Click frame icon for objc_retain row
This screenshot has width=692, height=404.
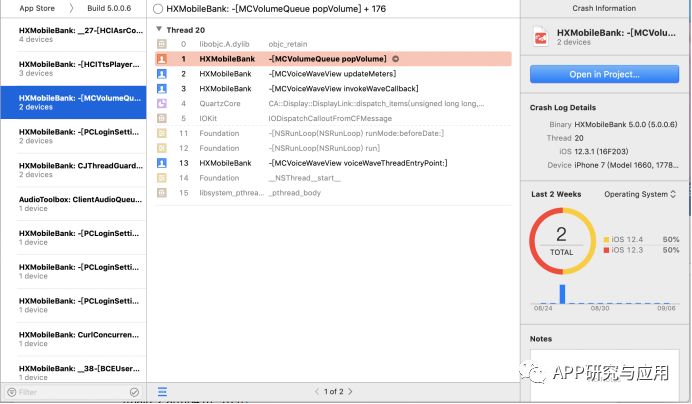(162, 44)
